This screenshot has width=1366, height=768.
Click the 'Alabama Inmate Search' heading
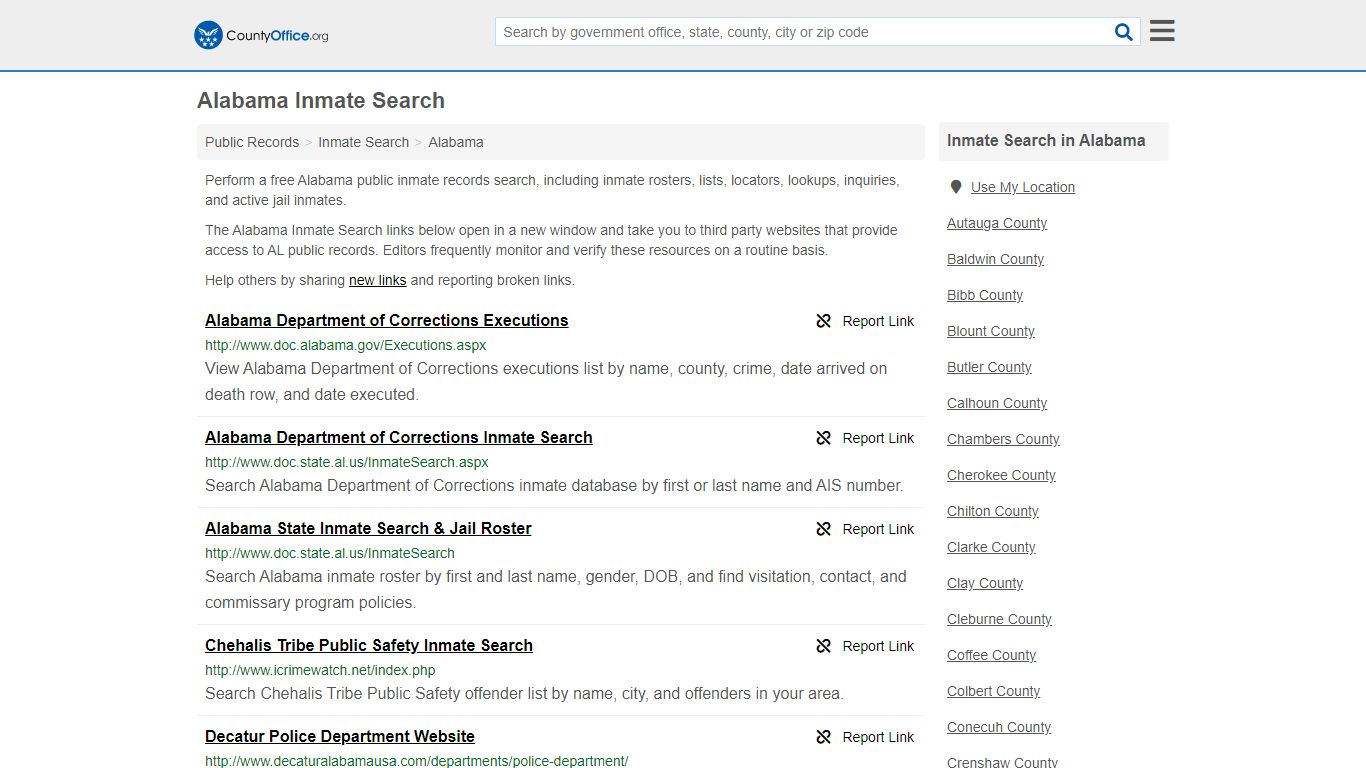[321, 101]
